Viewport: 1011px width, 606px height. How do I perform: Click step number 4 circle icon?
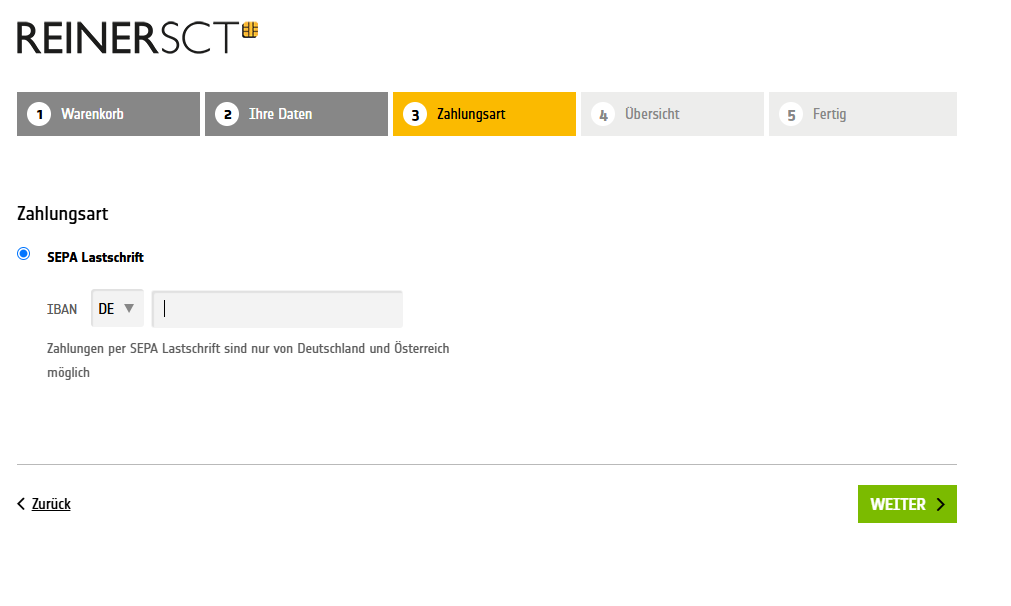pos(603,114)
